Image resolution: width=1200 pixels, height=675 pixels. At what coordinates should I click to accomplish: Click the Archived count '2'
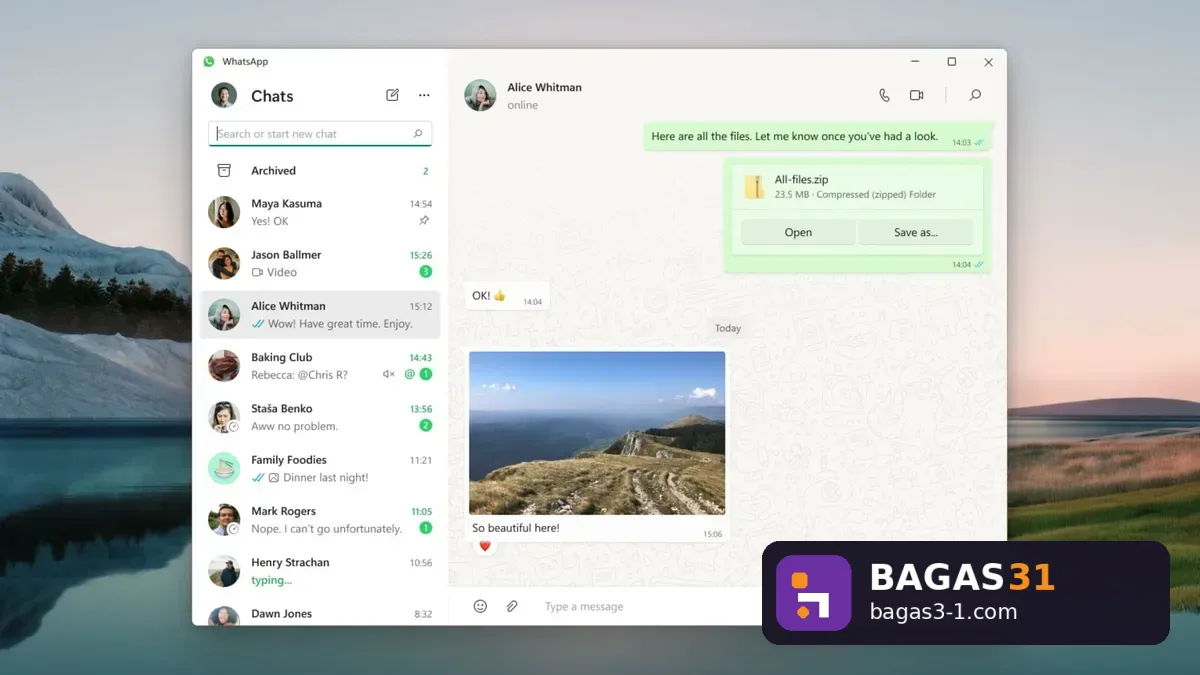point(426,171)
